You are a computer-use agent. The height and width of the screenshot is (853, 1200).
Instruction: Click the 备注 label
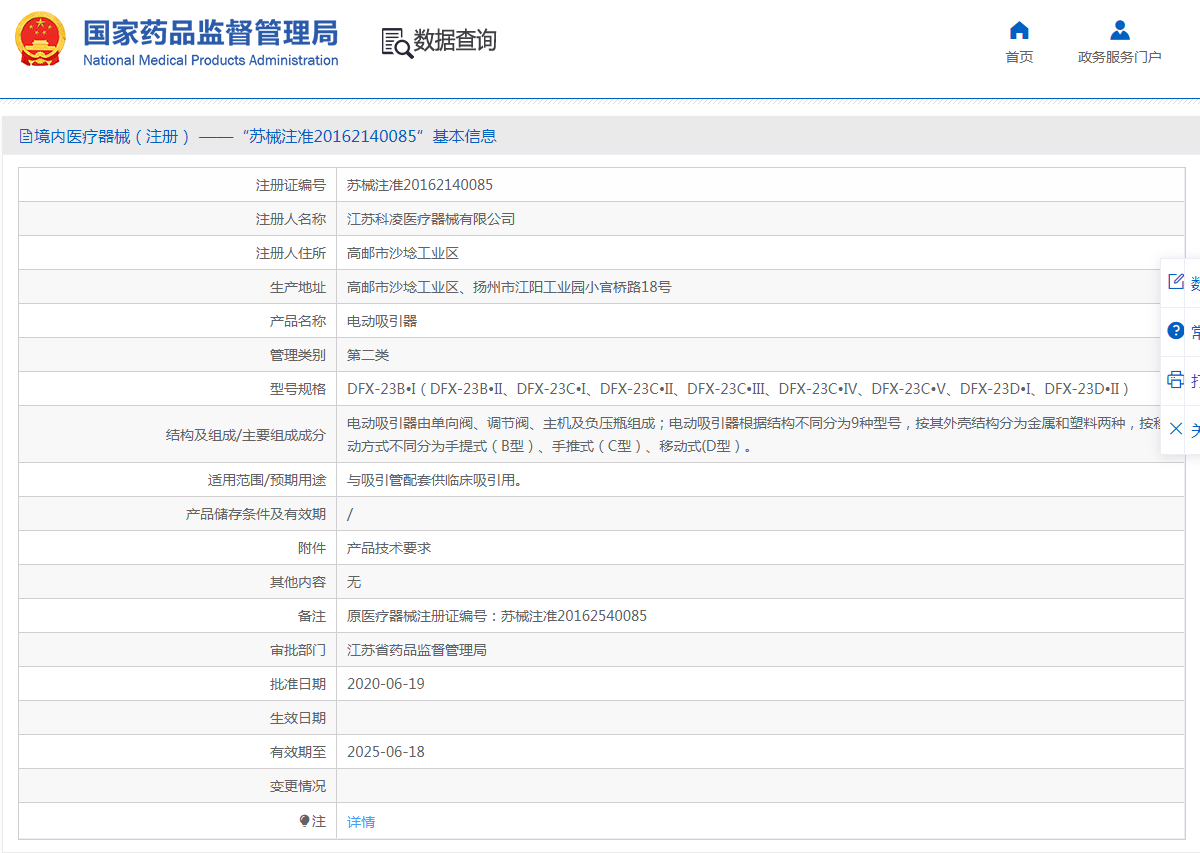pos(312,616)
